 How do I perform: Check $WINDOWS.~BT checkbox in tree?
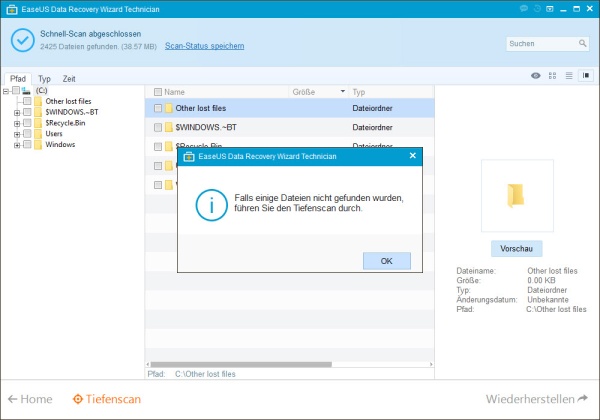(27, 112)
